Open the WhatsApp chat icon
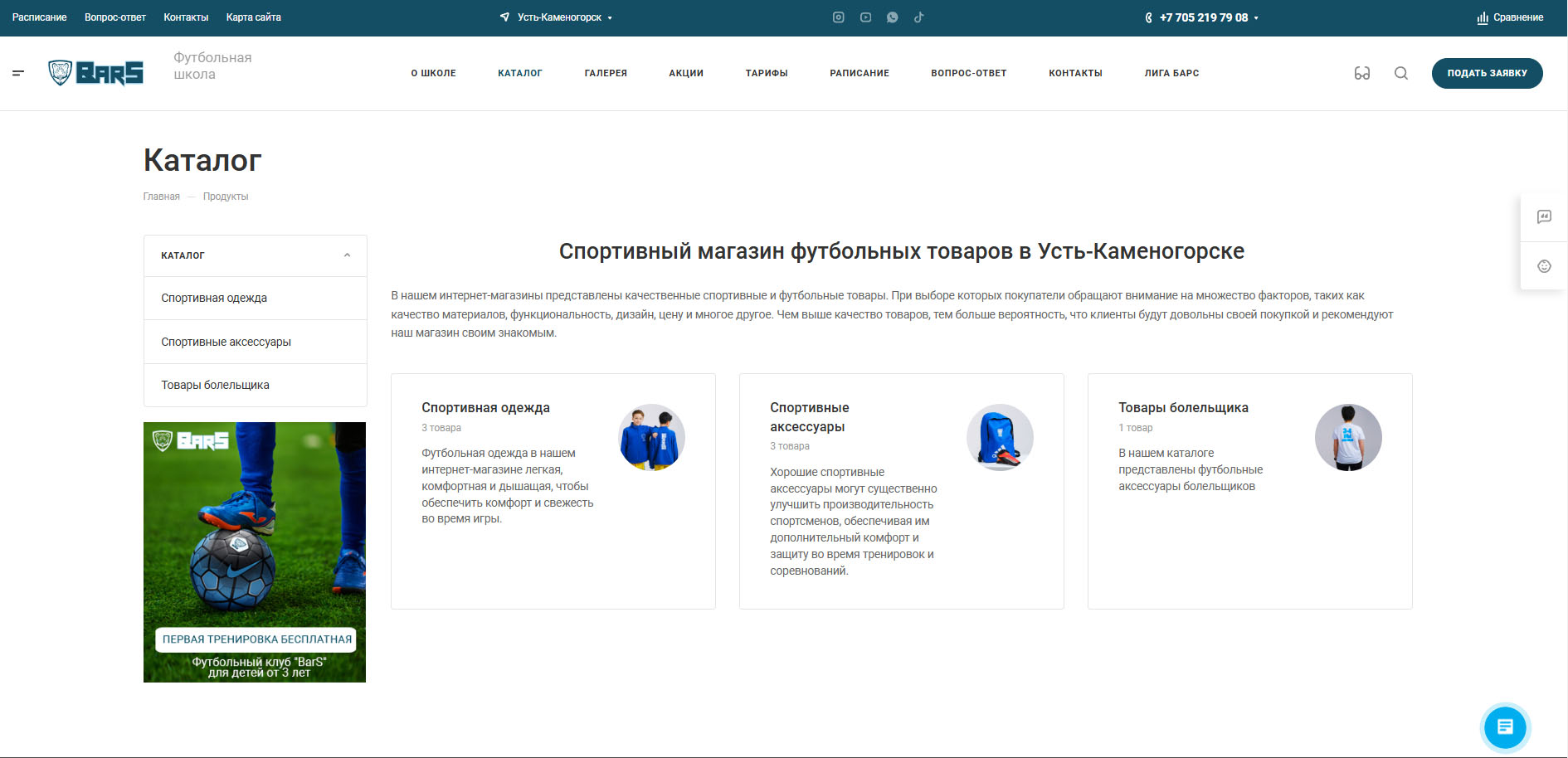The height and width of the screenshot is (758, 1568). (892, 17)
